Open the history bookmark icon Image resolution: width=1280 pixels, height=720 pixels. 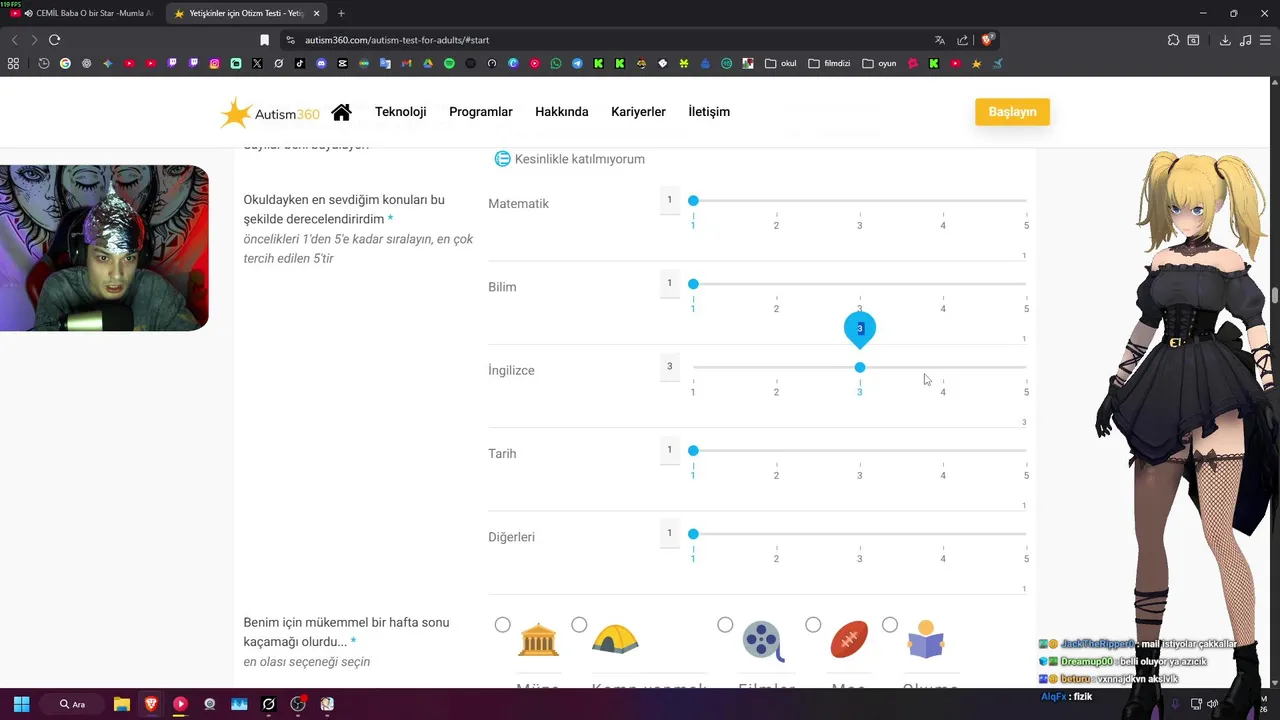click(44, 63)
